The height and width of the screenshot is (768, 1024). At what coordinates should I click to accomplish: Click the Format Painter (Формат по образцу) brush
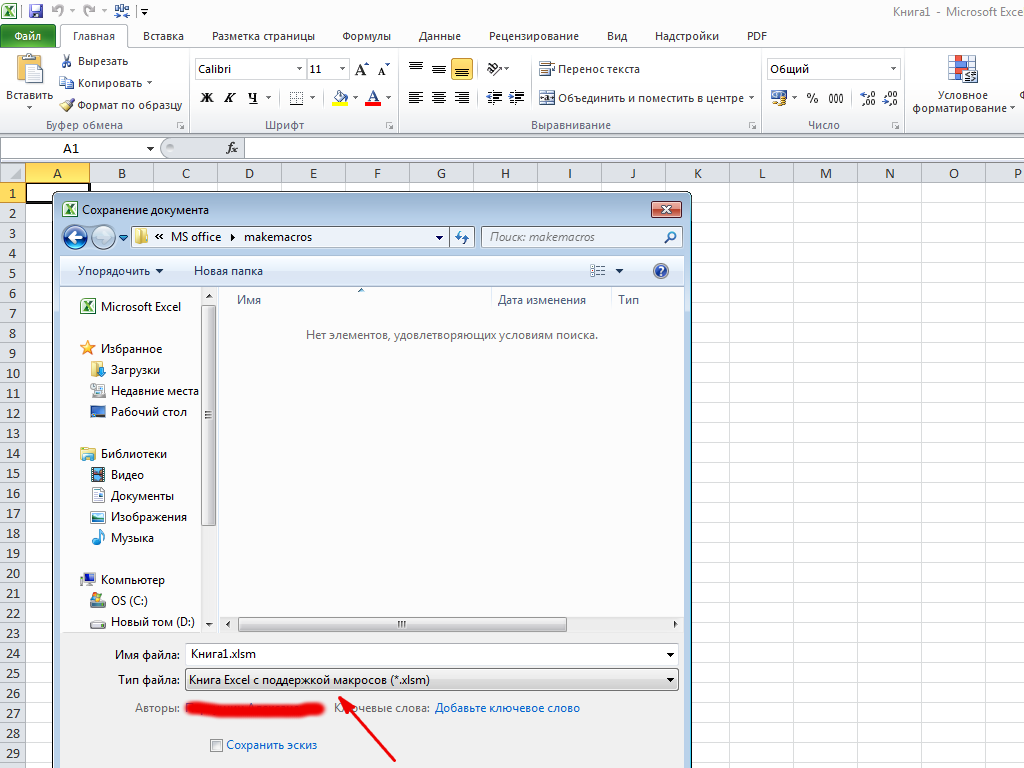pos(67,104)
